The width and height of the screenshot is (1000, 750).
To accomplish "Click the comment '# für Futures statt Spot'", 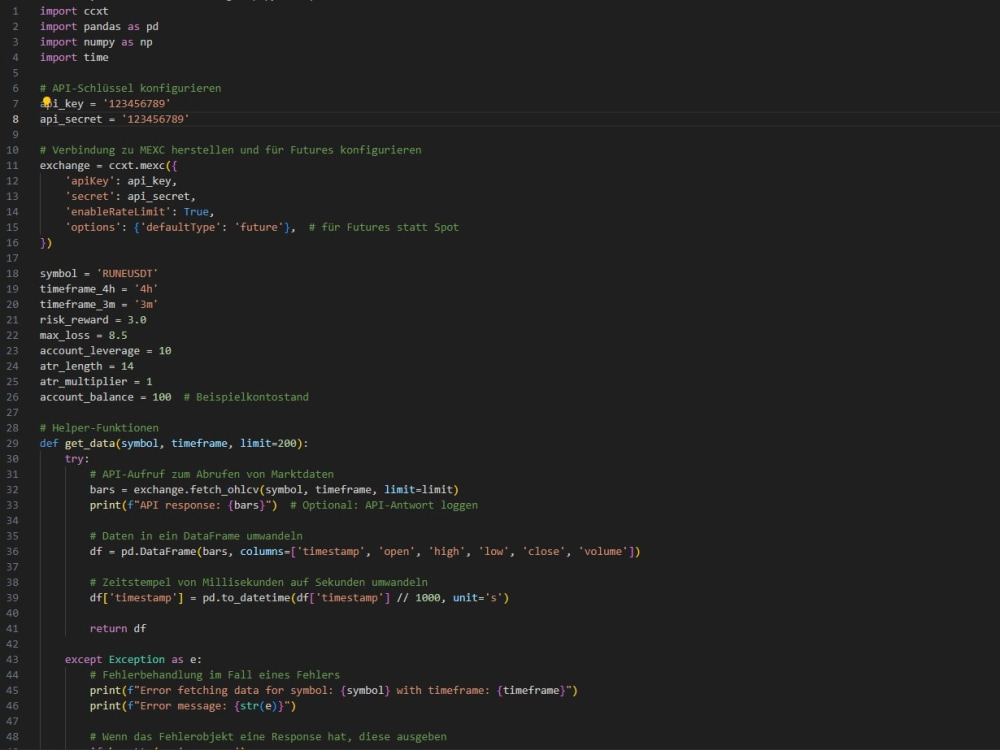I will coord(384,227).
